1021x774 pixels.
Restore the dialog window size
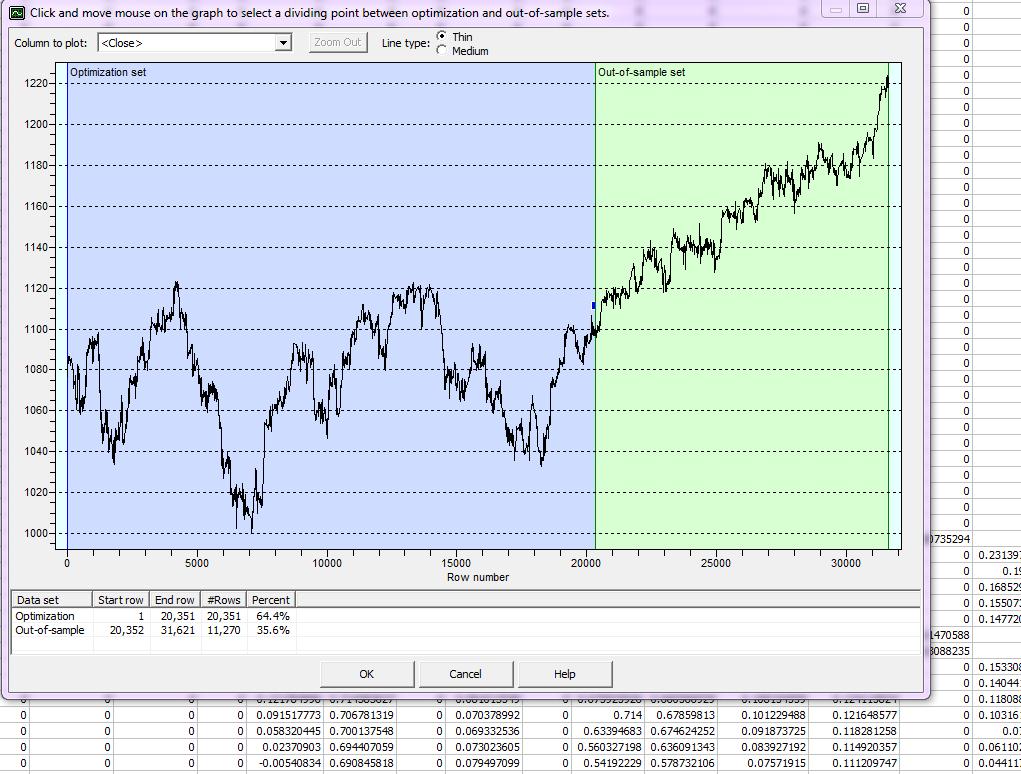pyautogui.click(x=863, y=8)
